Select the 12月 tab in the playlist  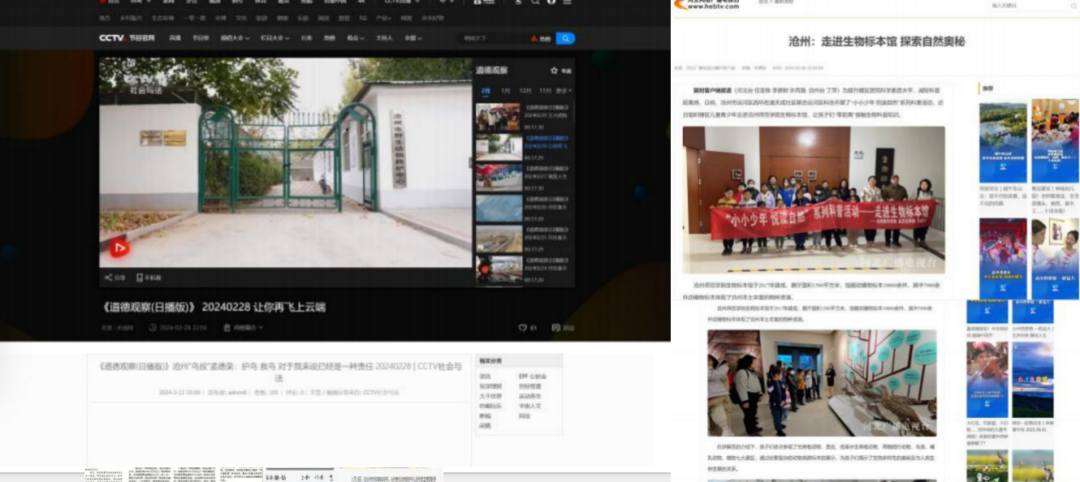coord(525,90)
